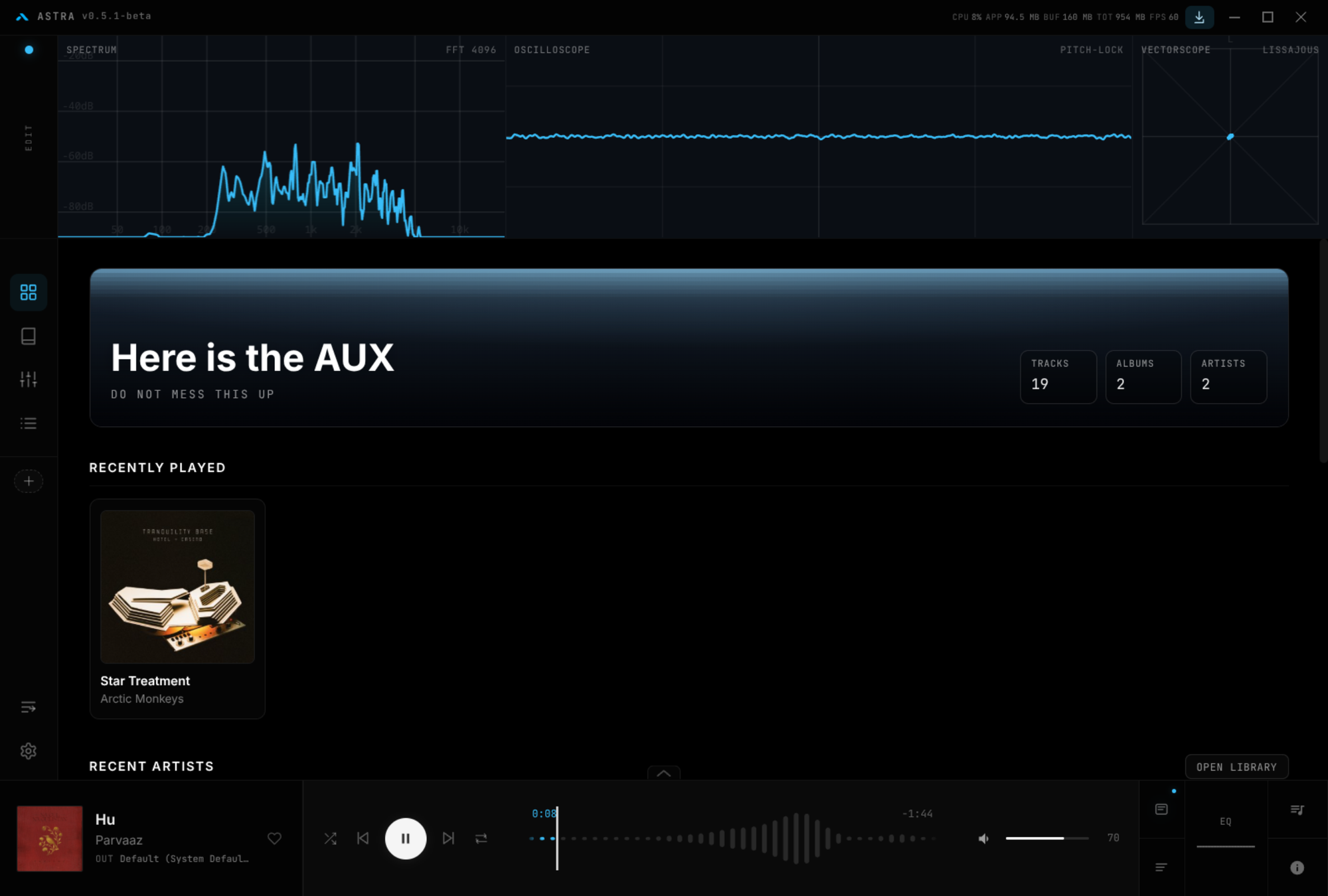Screen dimensions: 1328x896
Task: Click the ALBUMS 2 stat card
Action: 1143,377
